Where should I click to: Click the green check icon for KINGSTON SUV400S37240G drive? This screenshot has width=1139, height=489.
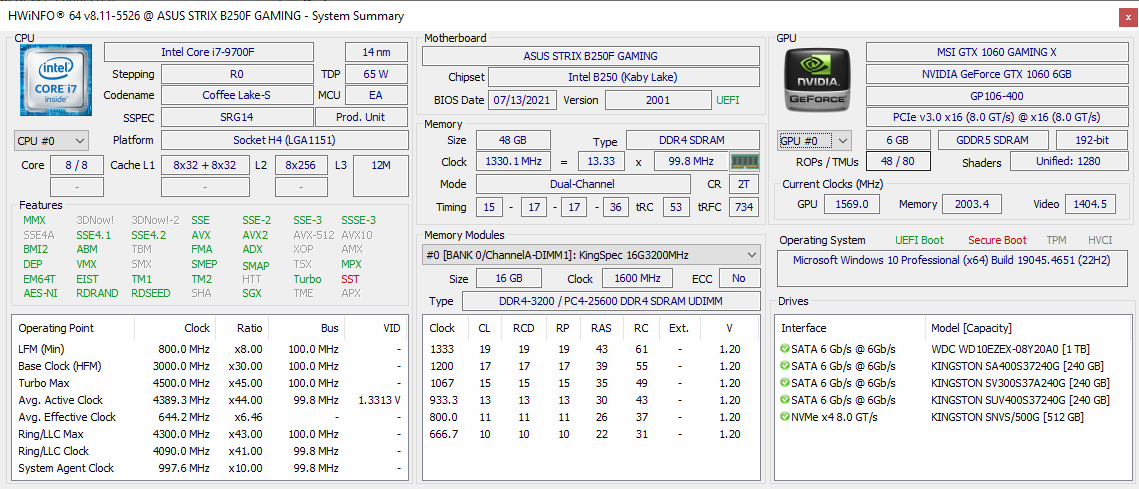(785, 400)
